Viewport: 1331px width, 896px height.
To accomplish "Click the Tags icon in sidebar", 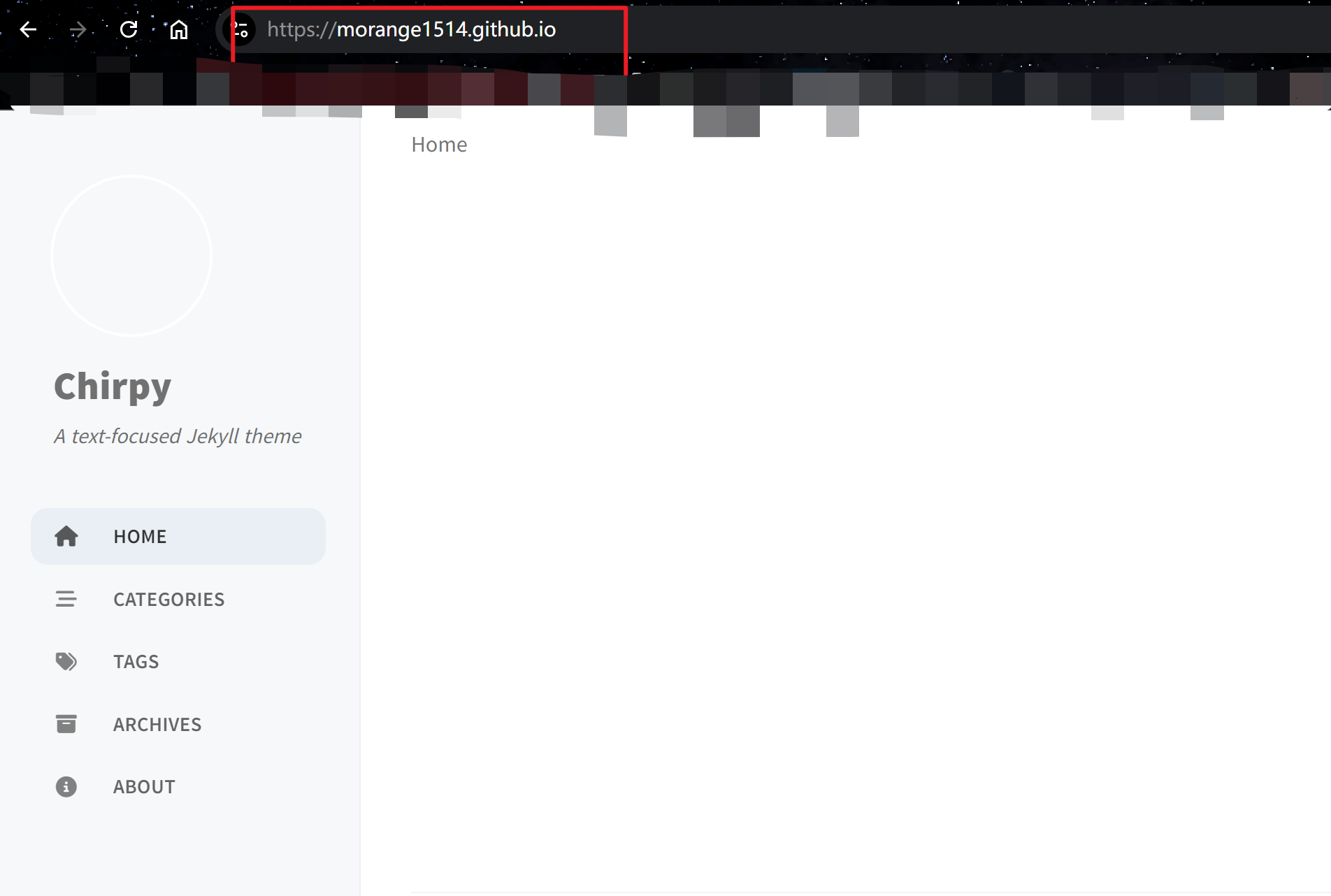I will tap(66, 661).
